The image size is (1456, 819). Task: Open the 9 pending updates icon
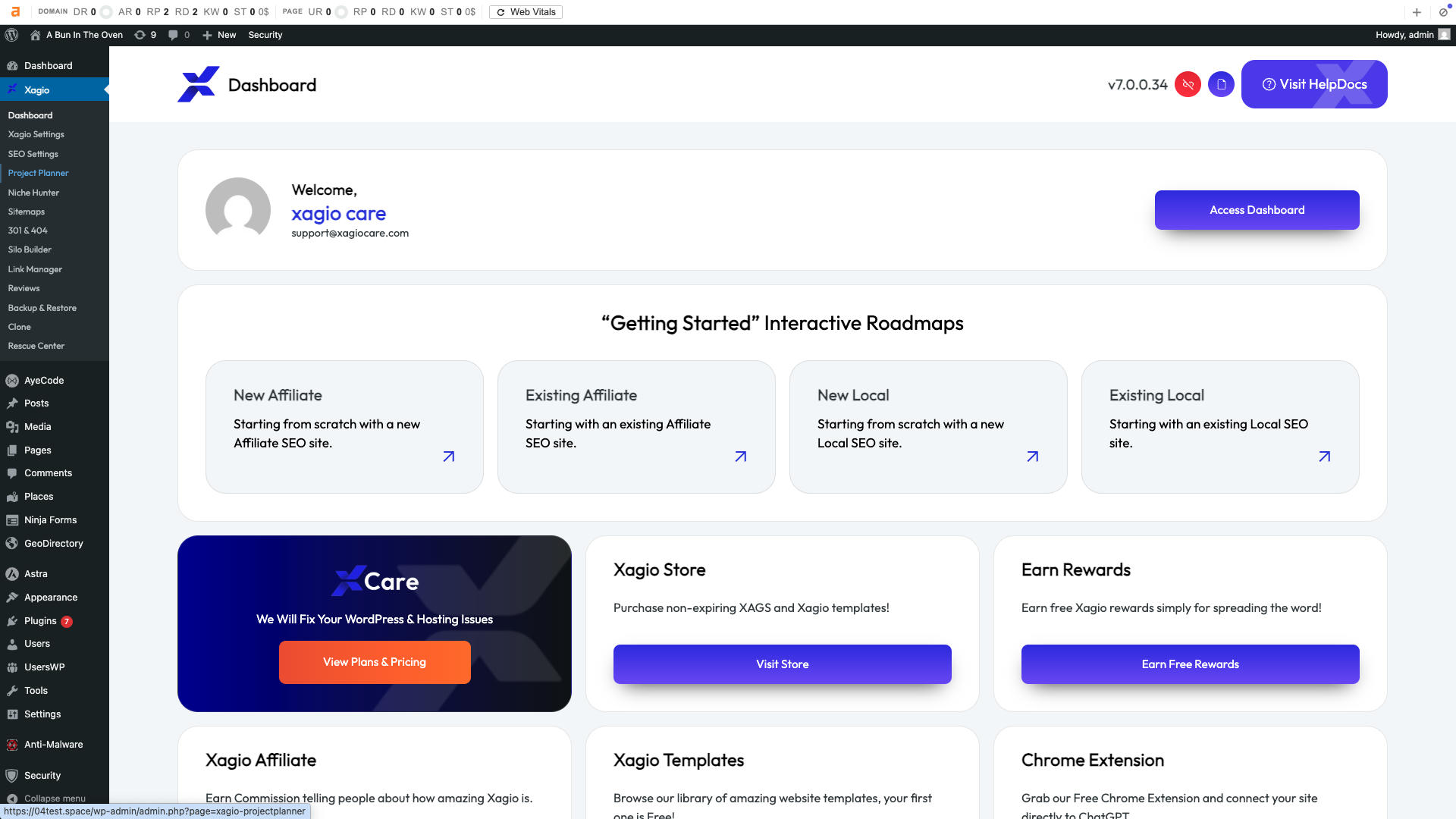(x=145, y=35)
